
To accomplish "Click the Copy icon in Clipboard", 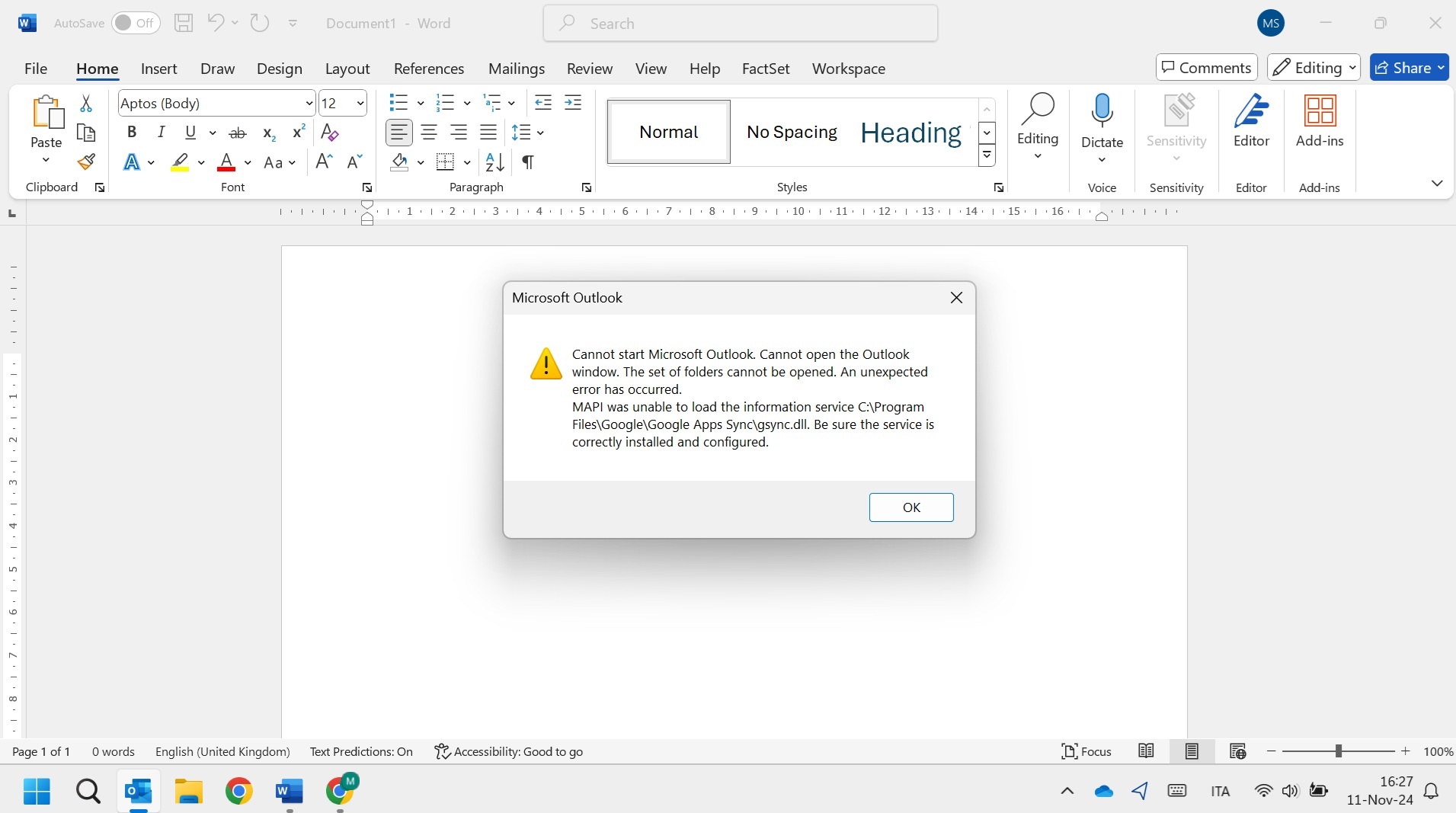I will 86,133.
